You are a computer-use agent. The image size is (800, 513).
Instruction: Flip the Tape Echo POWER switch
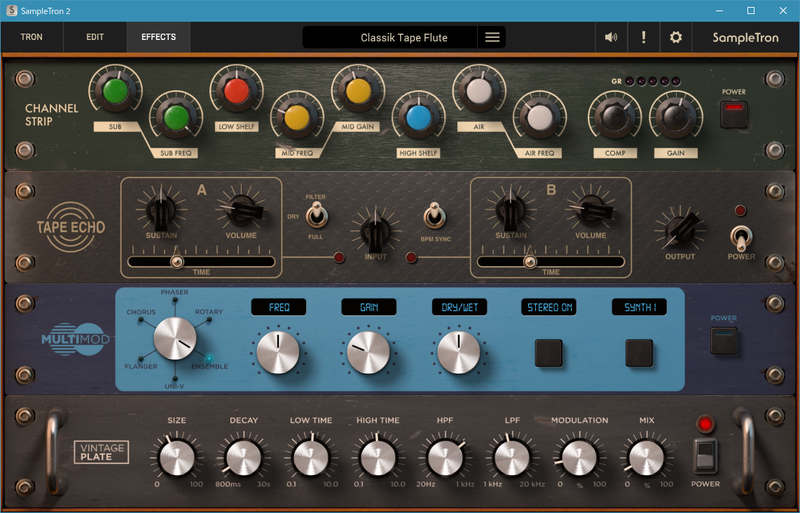click(741, 238)
